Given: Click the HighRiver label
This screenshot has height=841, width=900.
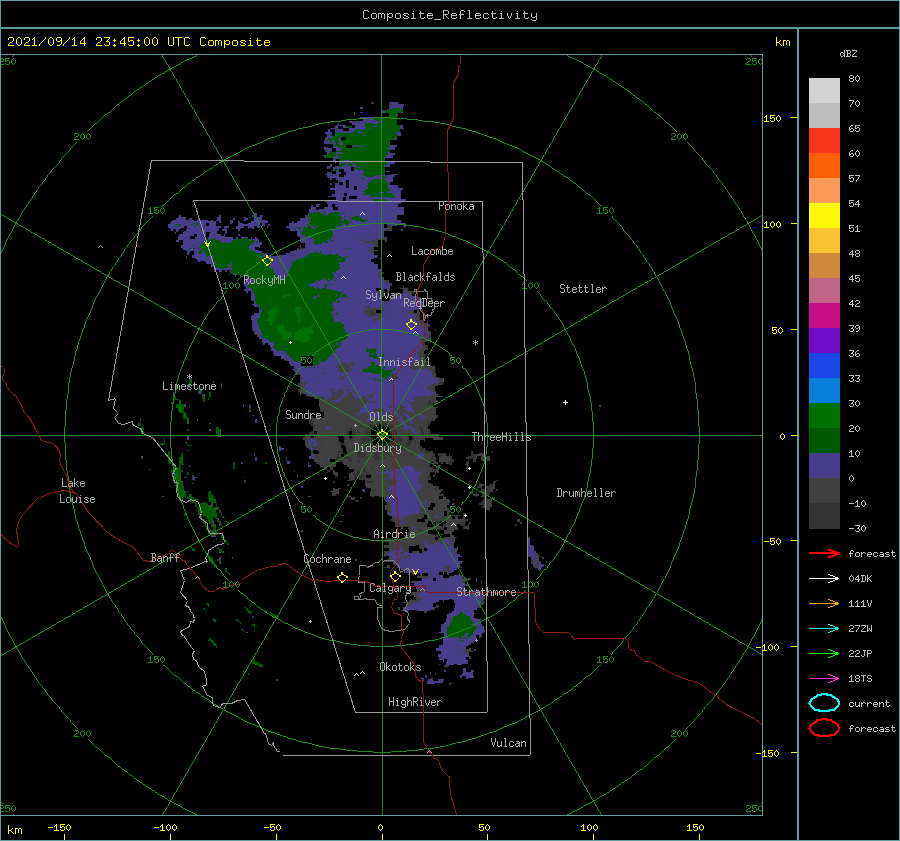Looking at the screenshot, I should click(x=415, y=702).
